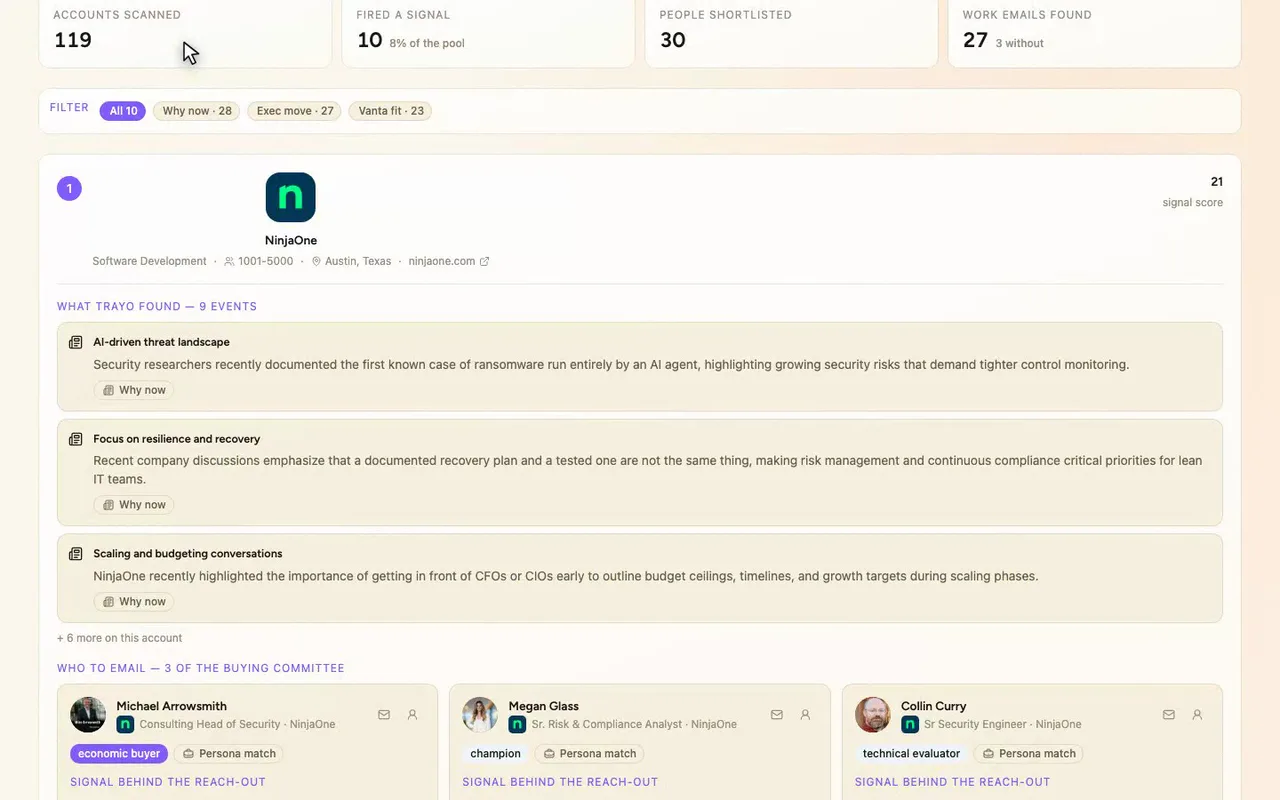Click the Accounts Scanned 119 stat card
The height and width of the screenshot is (800, 1280).
point(185,32)
